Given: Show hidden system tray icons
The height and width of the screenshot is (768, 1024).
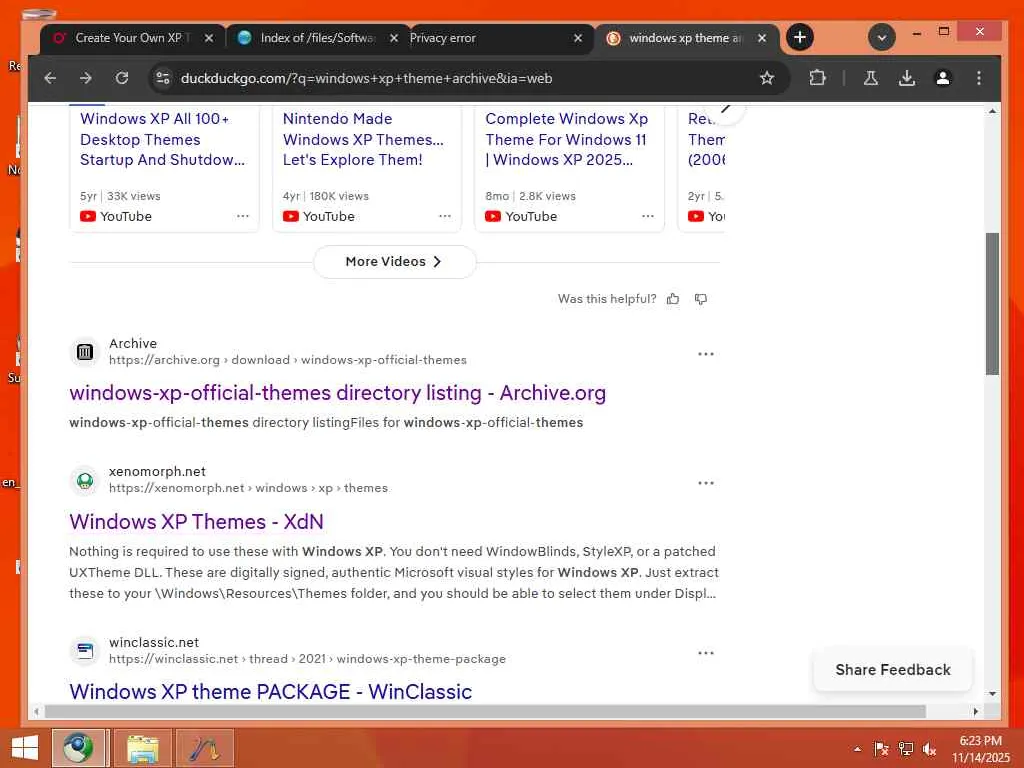Looking at the screenshot, I should pyautogui.click(x=857, y=749).
